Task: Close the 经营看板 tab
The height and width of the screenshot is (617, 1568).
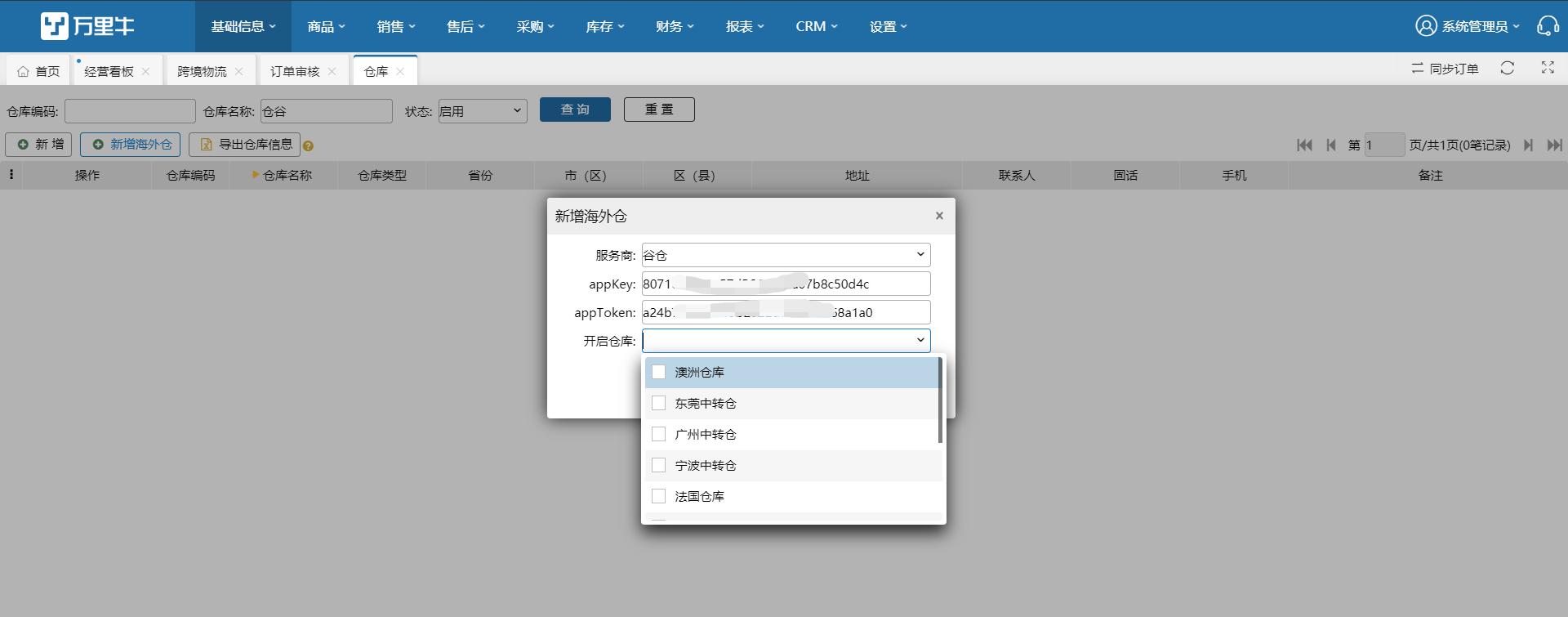Action: [x=145, y=71]
